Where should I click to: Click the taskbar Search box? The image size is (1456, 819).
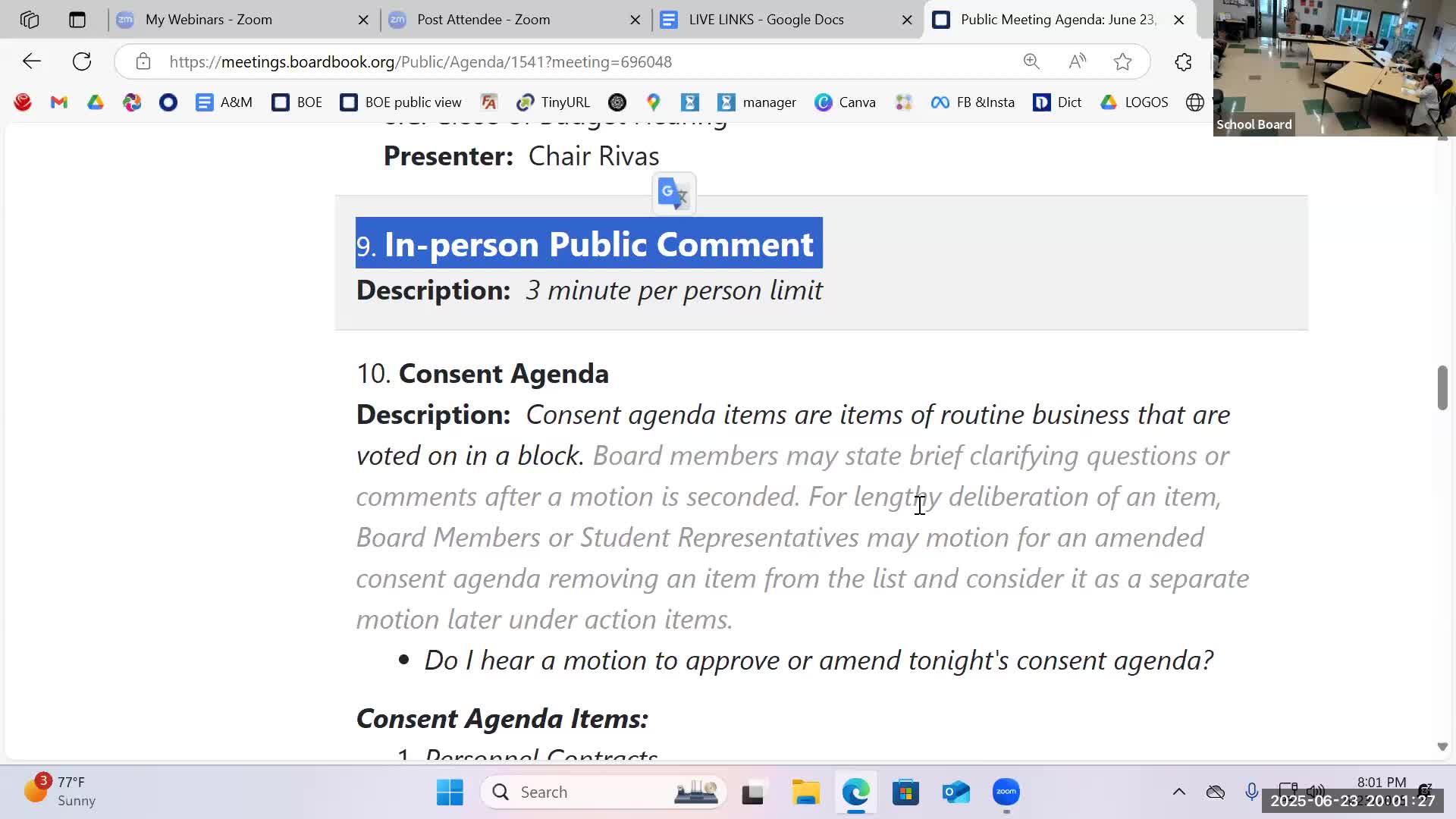point(604,792)
